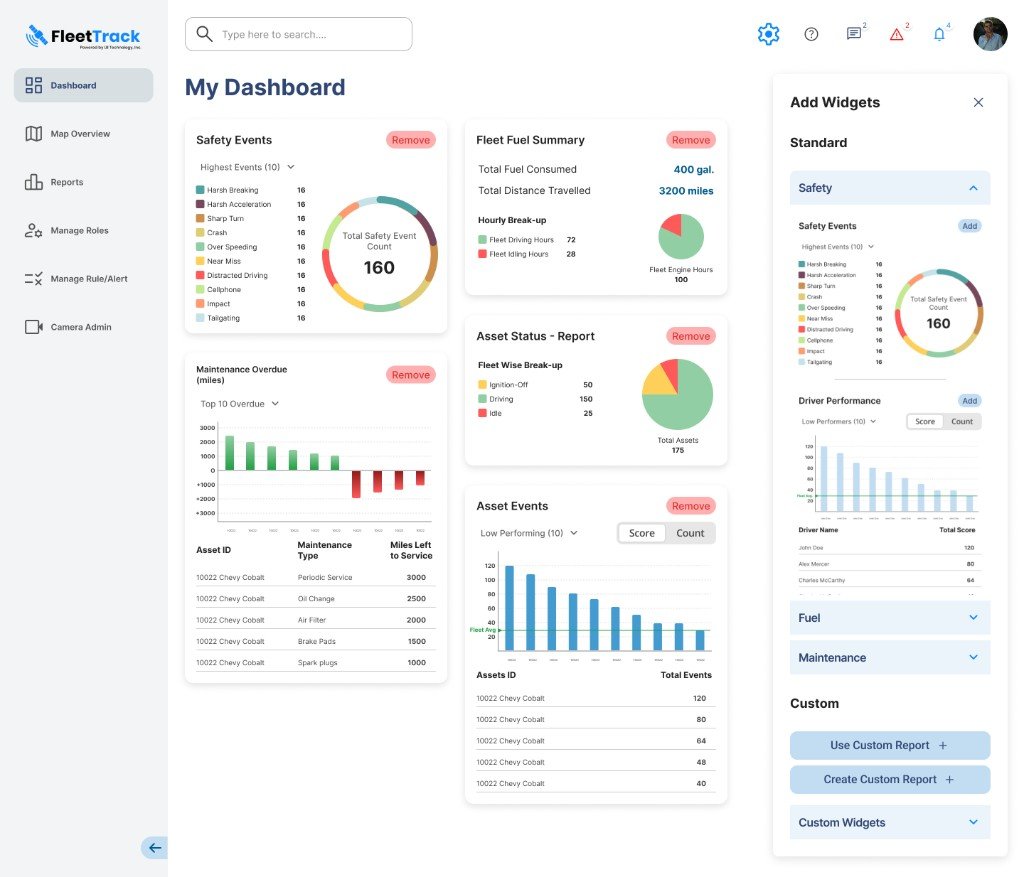Expand the Maintenance section

tap(889, 658)
